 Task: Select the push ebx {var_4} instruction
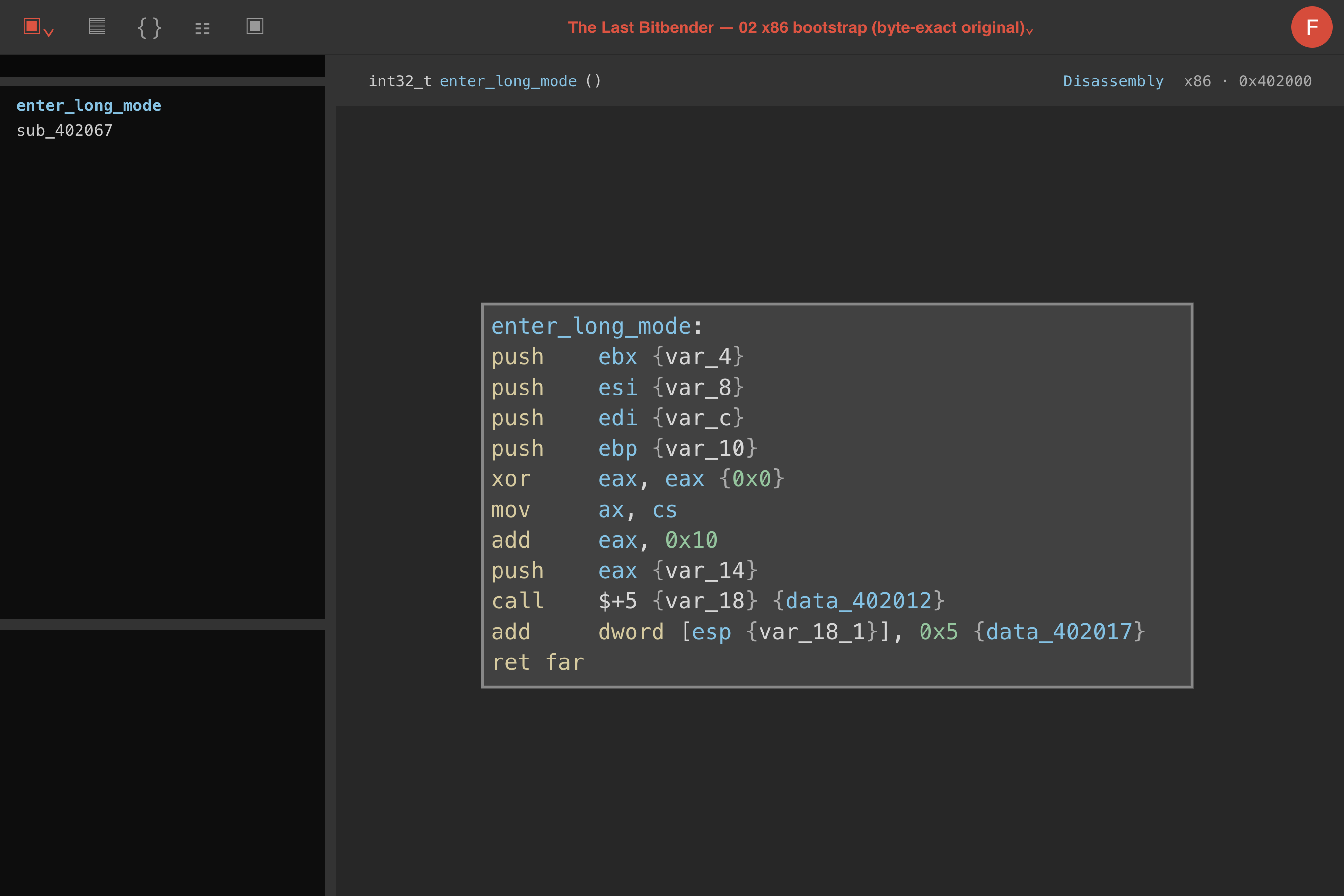point(618,357)
